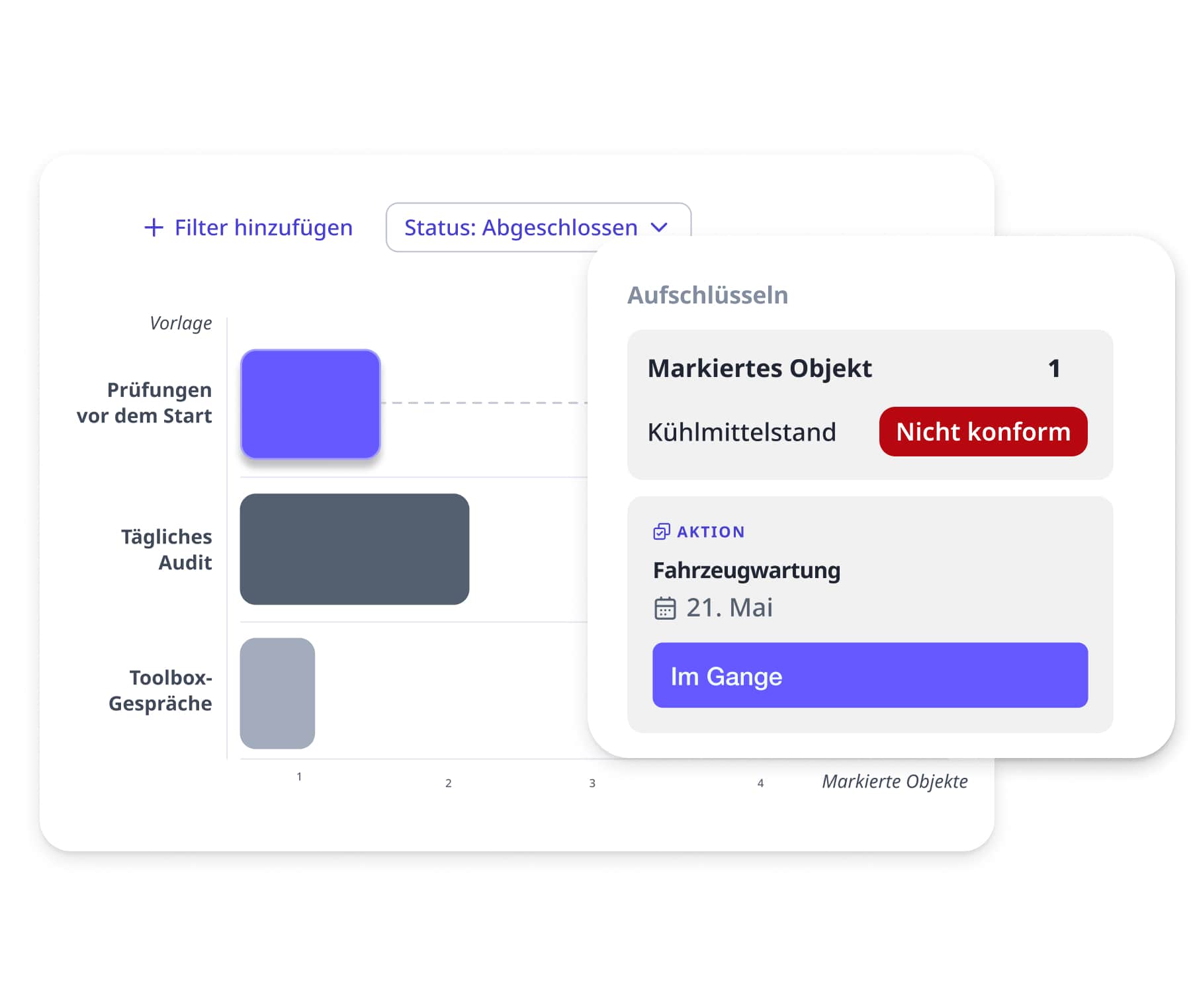The image size is (1191, 1008).
Task: Select the purple Prüfungen vor dem Start bar
Action: pyautogui.click(x=310, y=403)
